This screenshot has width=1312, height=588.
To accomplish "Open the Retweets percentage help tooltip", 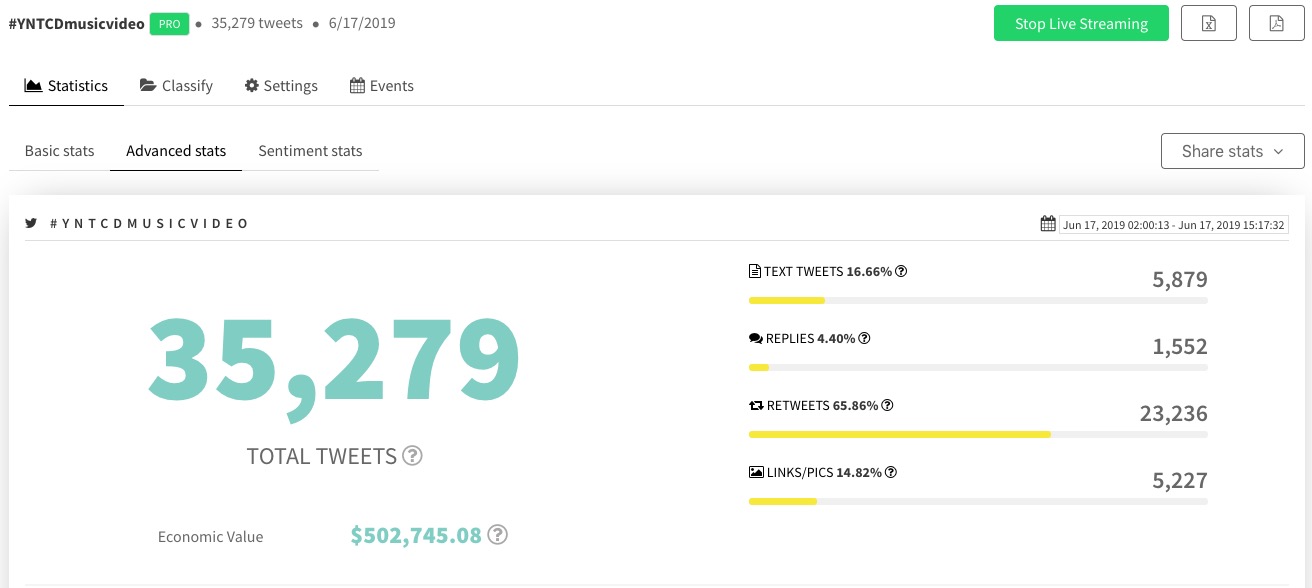I will click(x=888, y=404).
